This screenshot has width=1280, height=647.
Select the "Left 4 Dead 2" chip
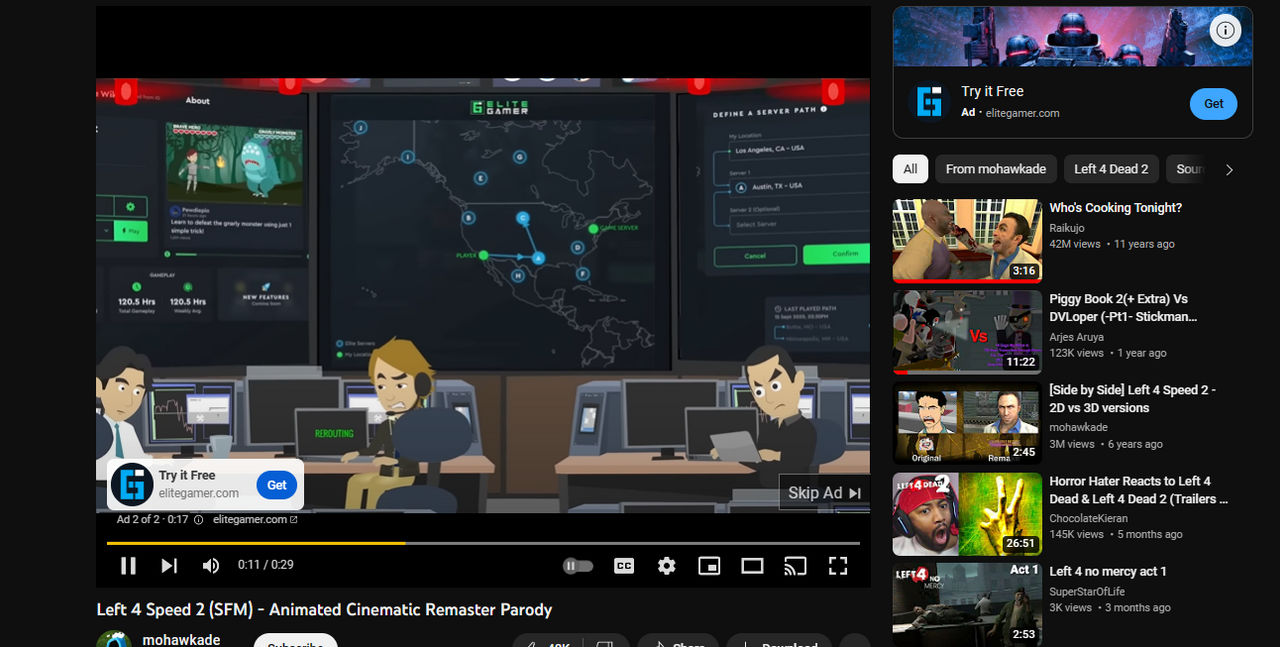pyautogui.click(x=1111, y=169)
